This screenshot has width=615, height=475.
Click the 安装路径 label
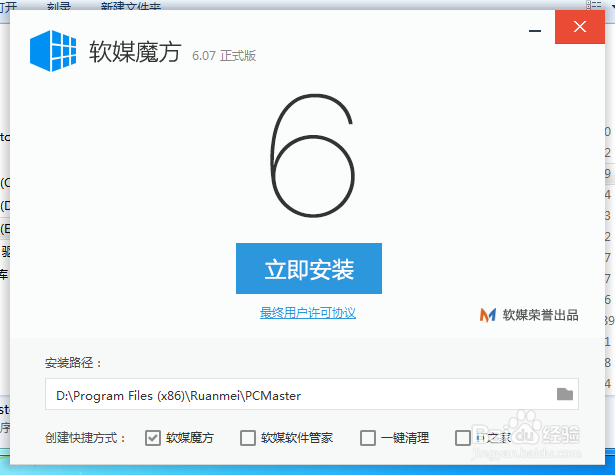click(73, 363)
